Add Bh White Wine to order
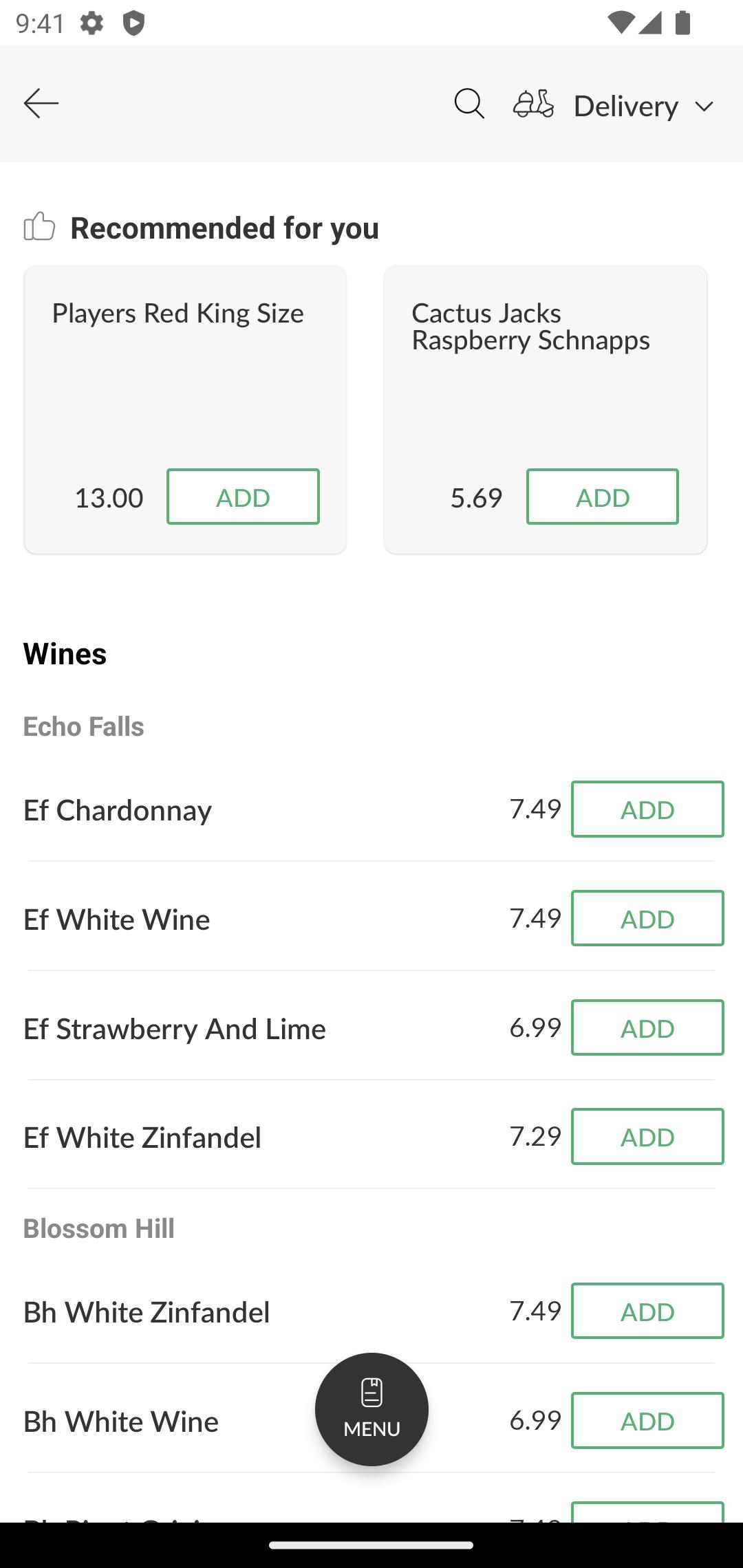This screenshot has height=1568, width=743. [647, 1420]
